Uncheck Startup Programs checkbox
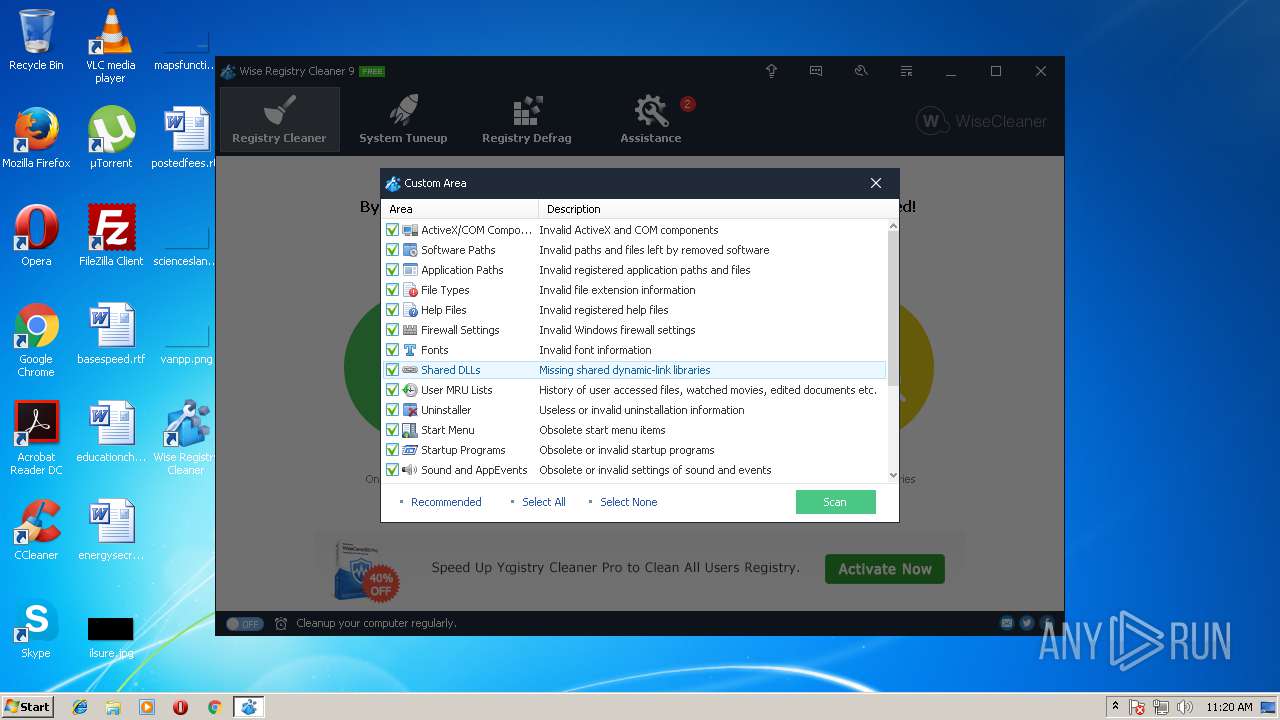Viewport: 1280px width, 720px height. pos(392,450)
